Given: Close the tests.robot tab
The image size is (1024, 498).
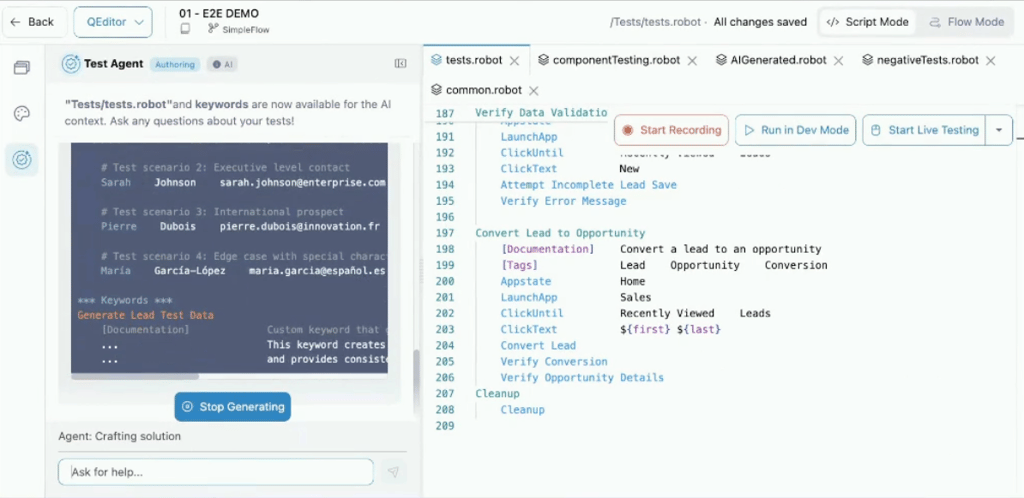Looking at the screenshot, I should tap(515, 61).
